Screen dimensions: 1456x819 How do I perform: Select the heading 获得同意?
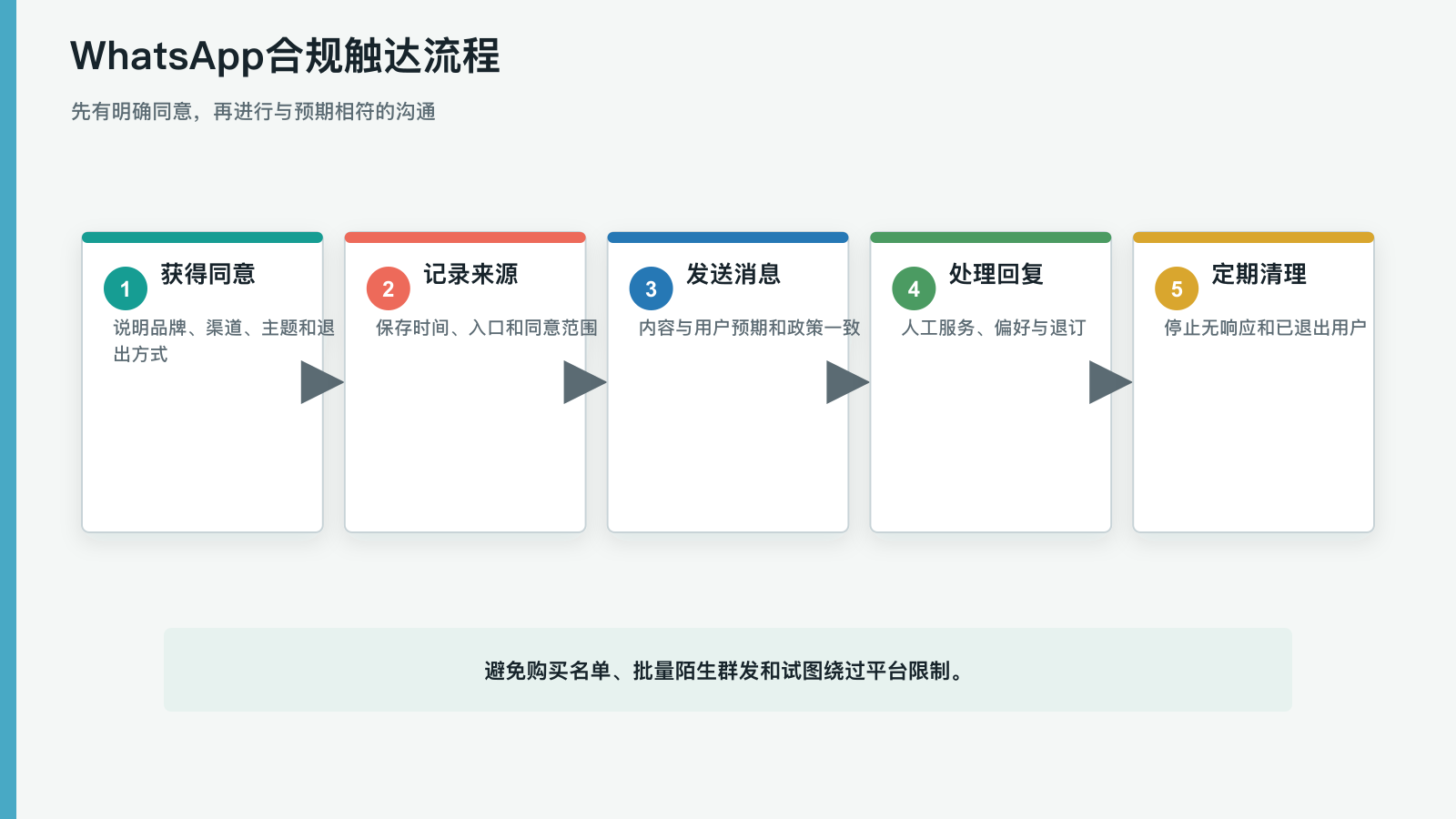click(207, 274)
